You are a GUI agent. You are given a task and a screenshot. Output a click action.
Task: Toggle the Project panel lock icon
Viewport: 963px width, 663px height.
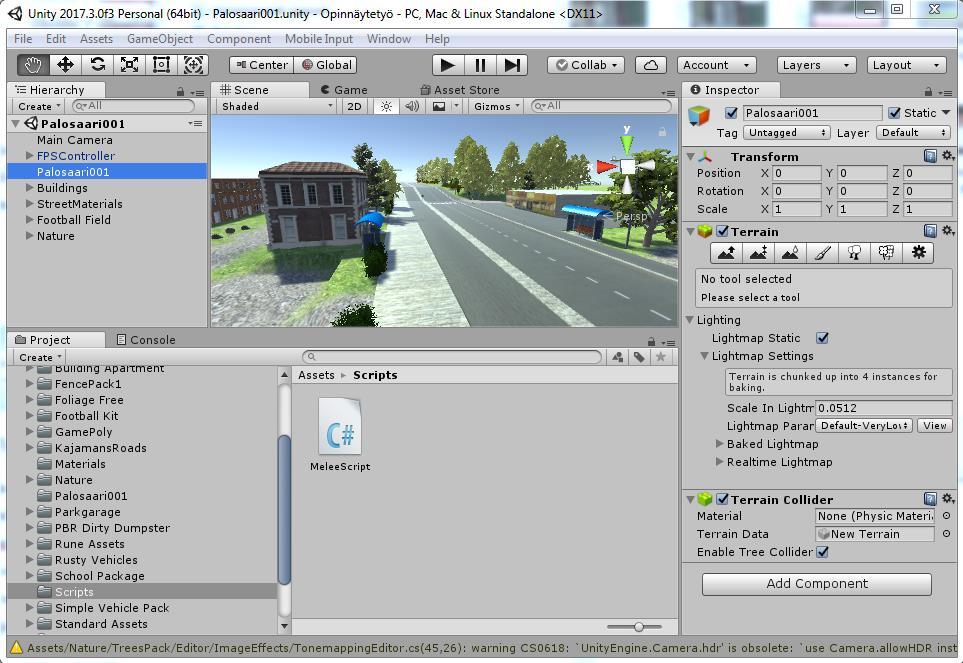[651, 341]
